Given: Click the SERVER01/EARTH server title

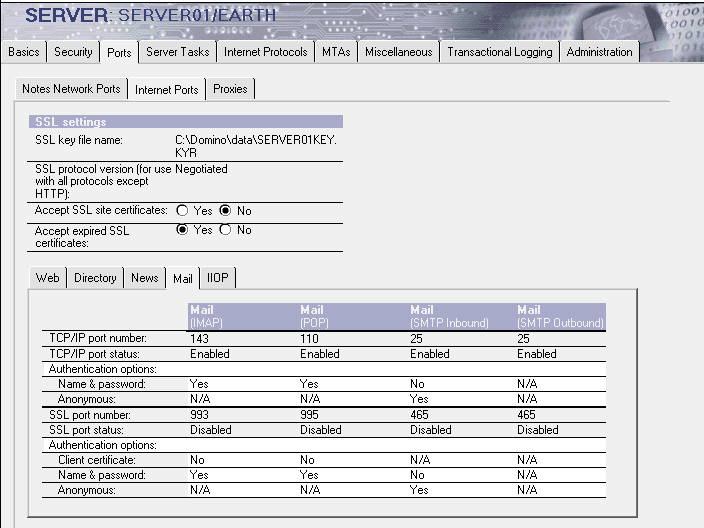Looking at the screenshot, I should pos(197,16).
